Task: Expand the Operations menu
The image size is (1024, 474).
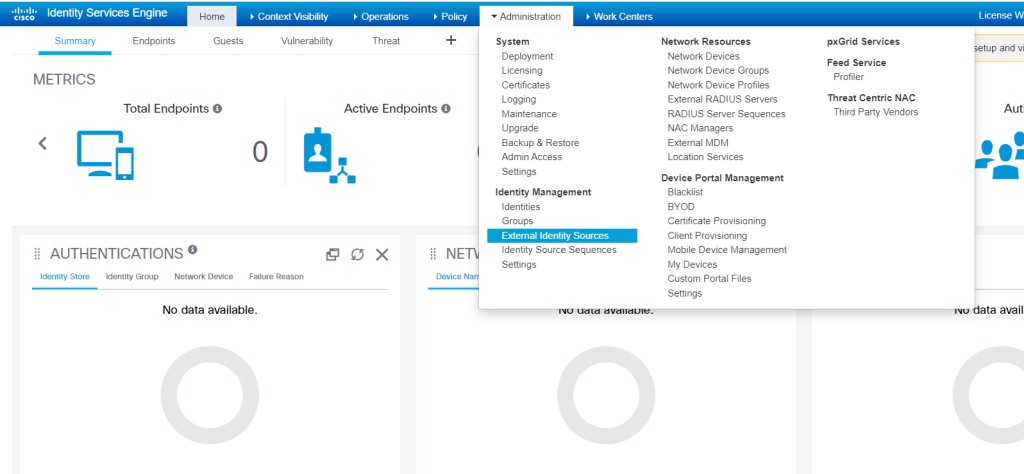Action: pos(380,16)
